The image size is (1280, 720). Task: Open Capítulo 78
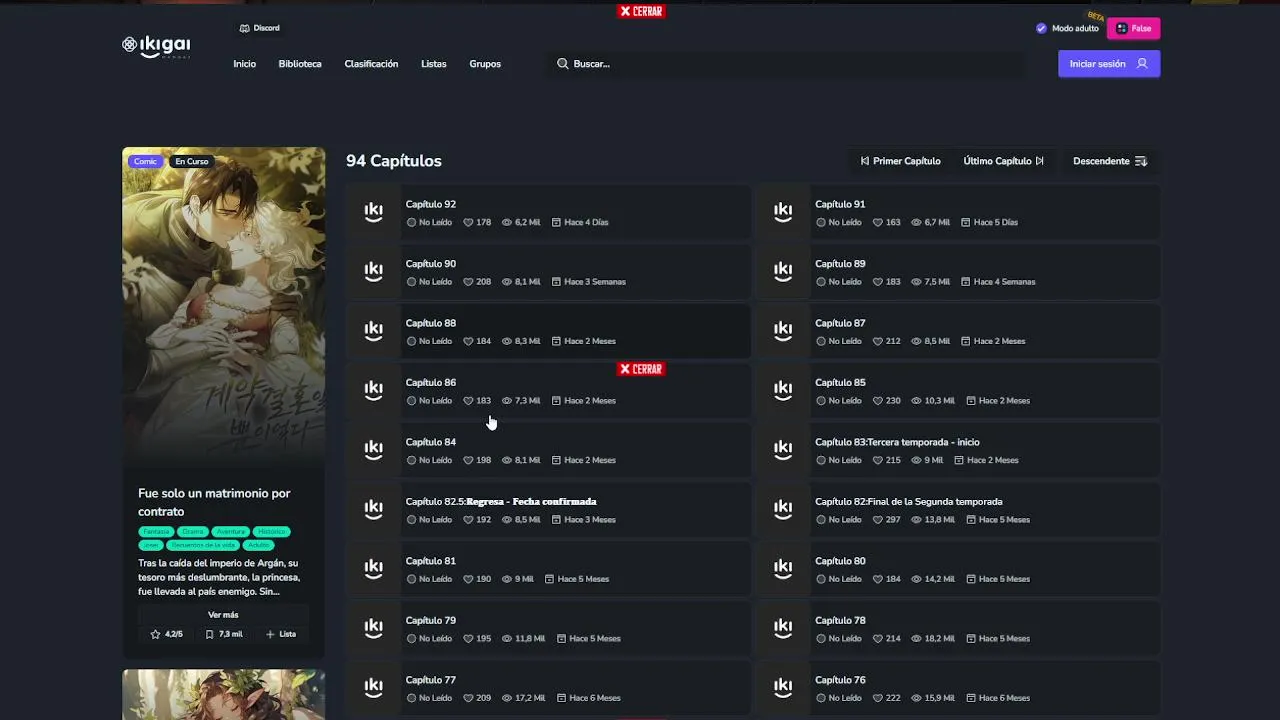[x=958, y=629]
